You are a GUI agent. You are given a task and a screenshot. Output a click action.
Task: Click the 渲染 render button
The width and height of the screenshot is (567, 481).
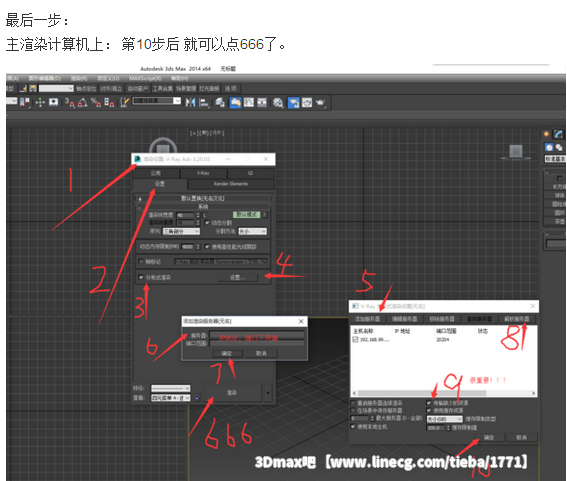pyautogui.click(x=231, y=393)
